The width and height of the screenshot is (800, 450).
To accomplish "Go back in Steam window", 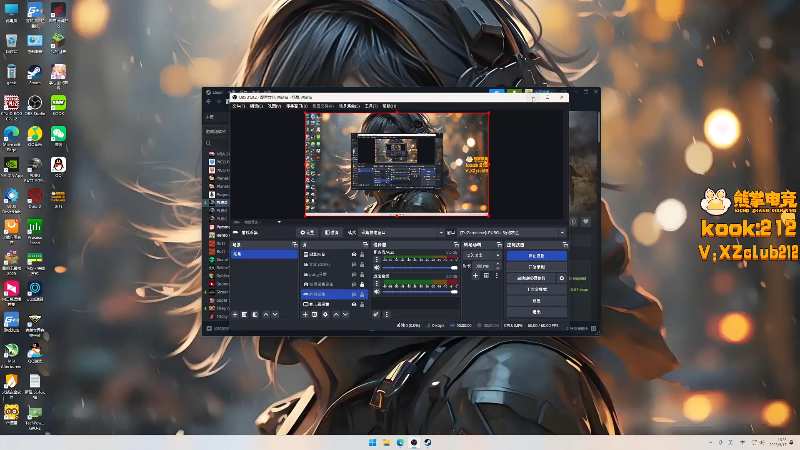I will [209, 102].
